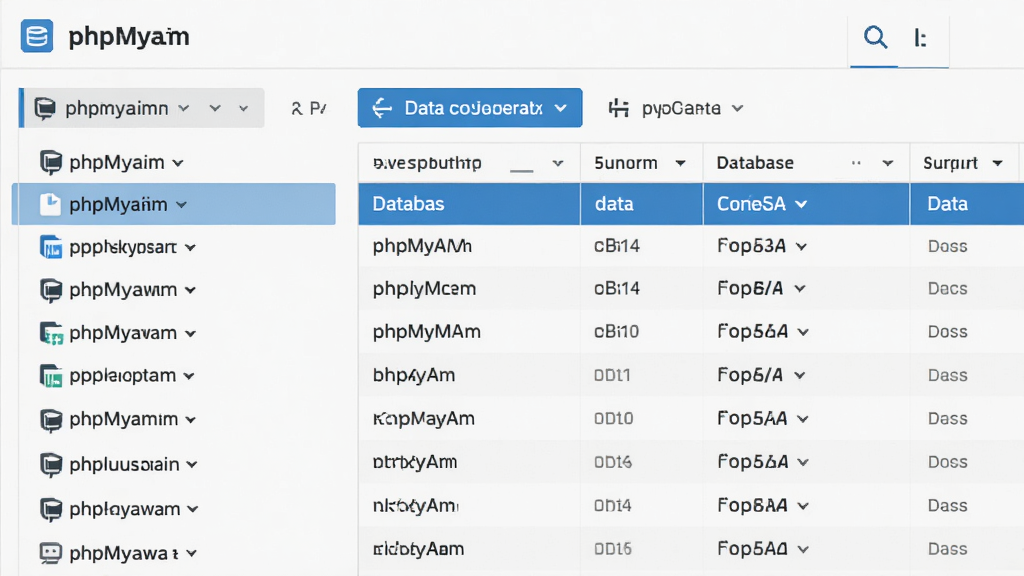
Task: Expand the ppphskyosart item chevron
Action: pyautogui.click(x=190, y=248)
